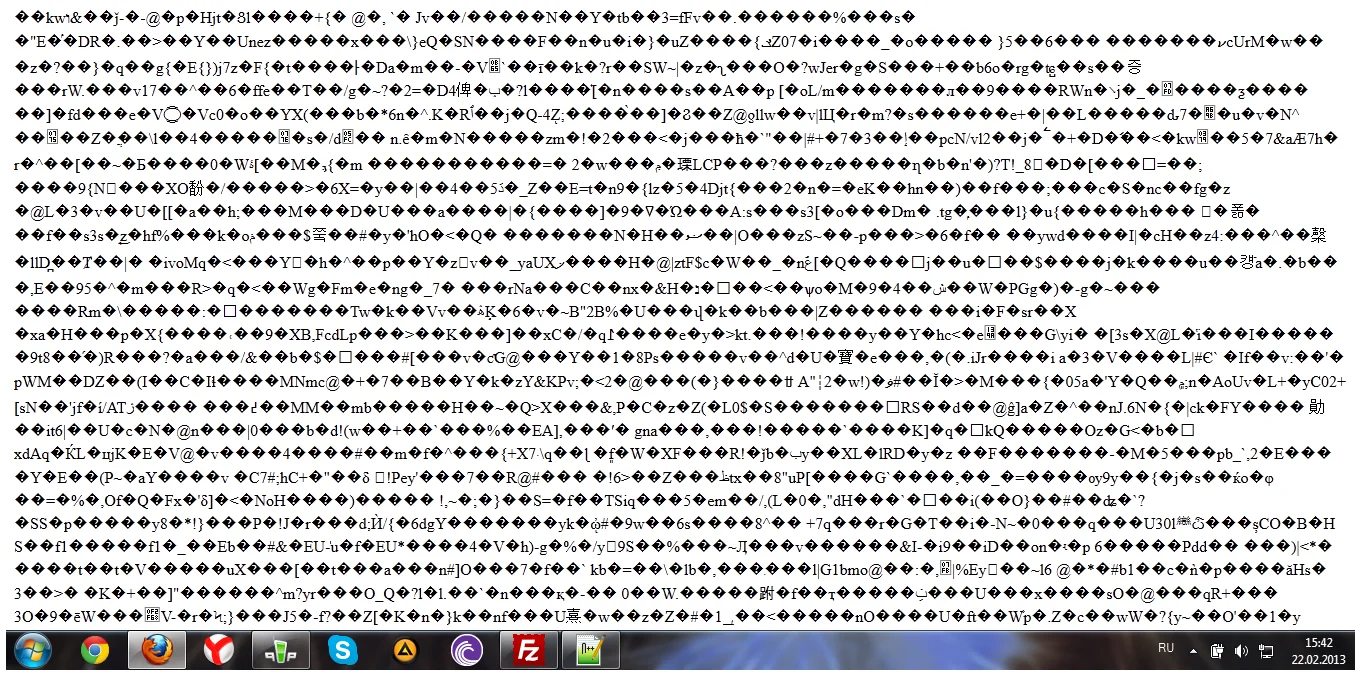This screenshot has height=673, width=1355.
Task: Switch to the active Firefox window
Action: click(156, 652)
